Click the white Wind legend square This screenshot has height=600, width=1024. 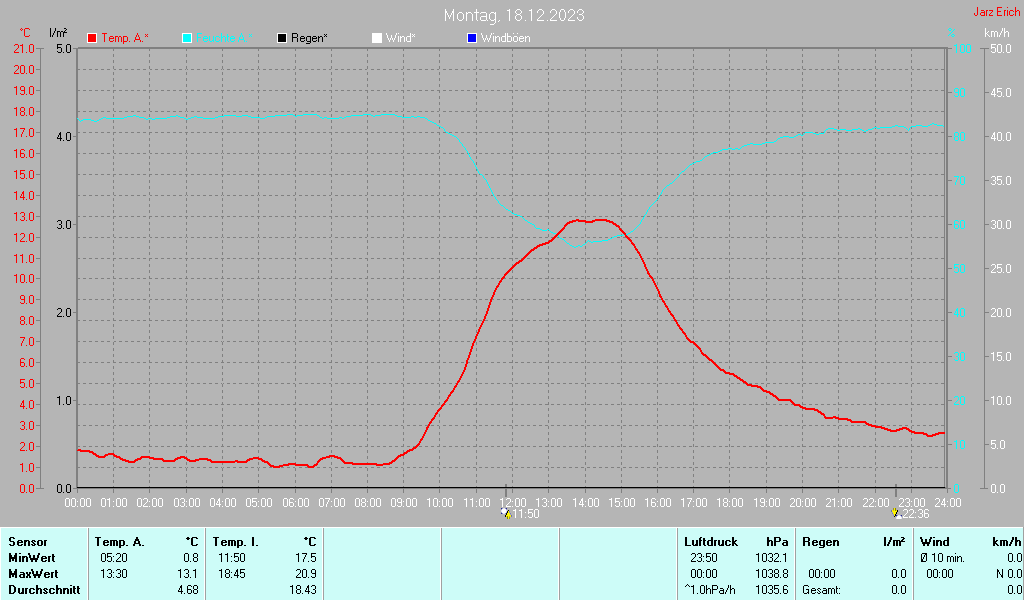click(x=377, y=38)
